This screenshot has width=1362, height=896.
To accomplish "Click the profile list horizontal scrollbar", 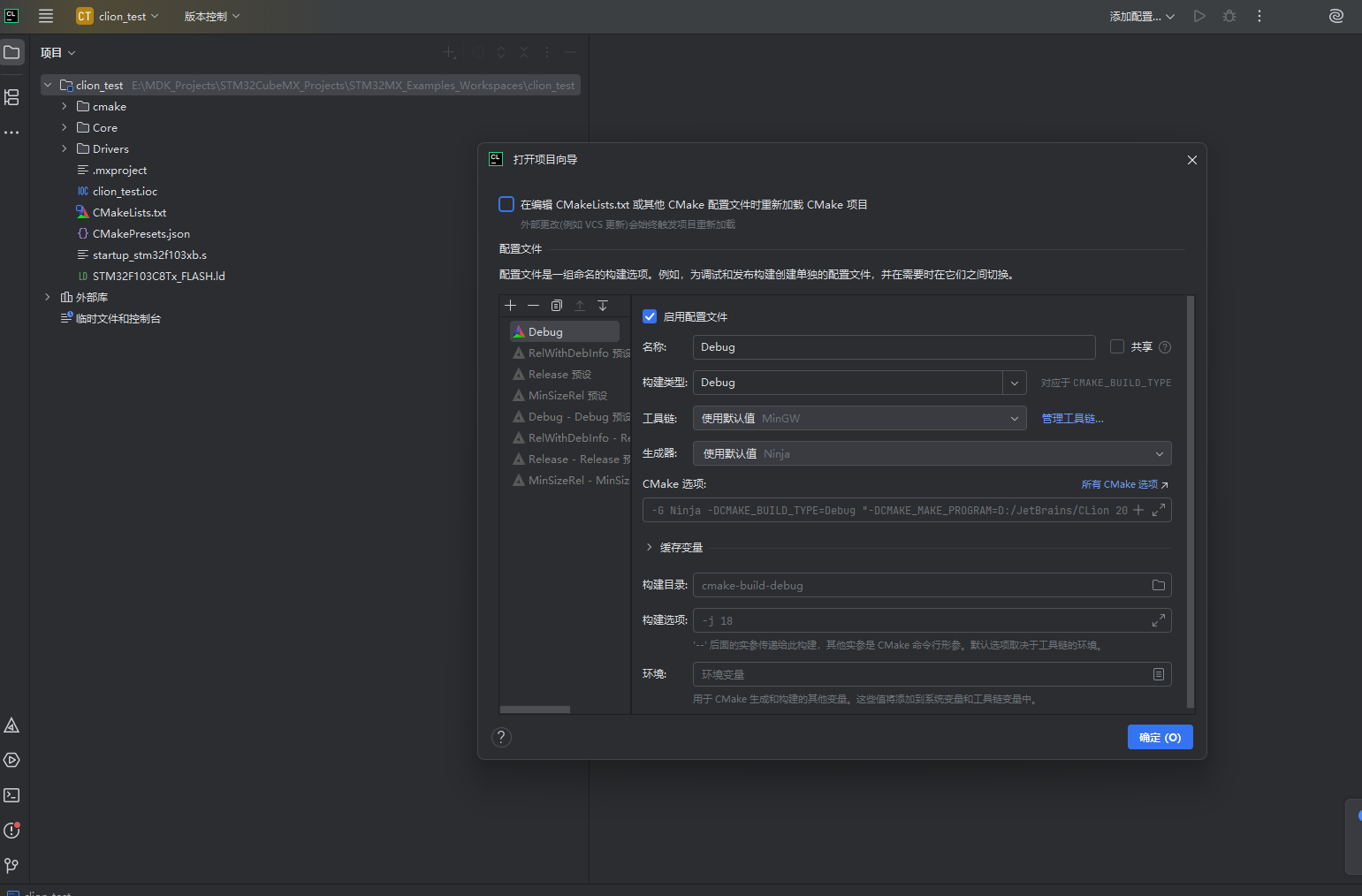I will 535,709.
